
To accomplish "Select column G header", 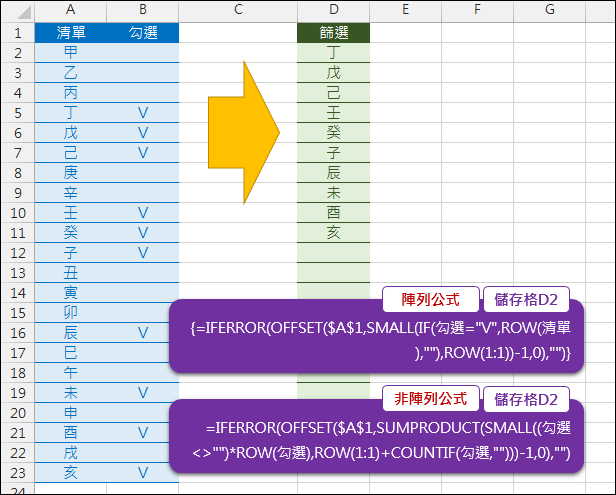I will [549, 11].
